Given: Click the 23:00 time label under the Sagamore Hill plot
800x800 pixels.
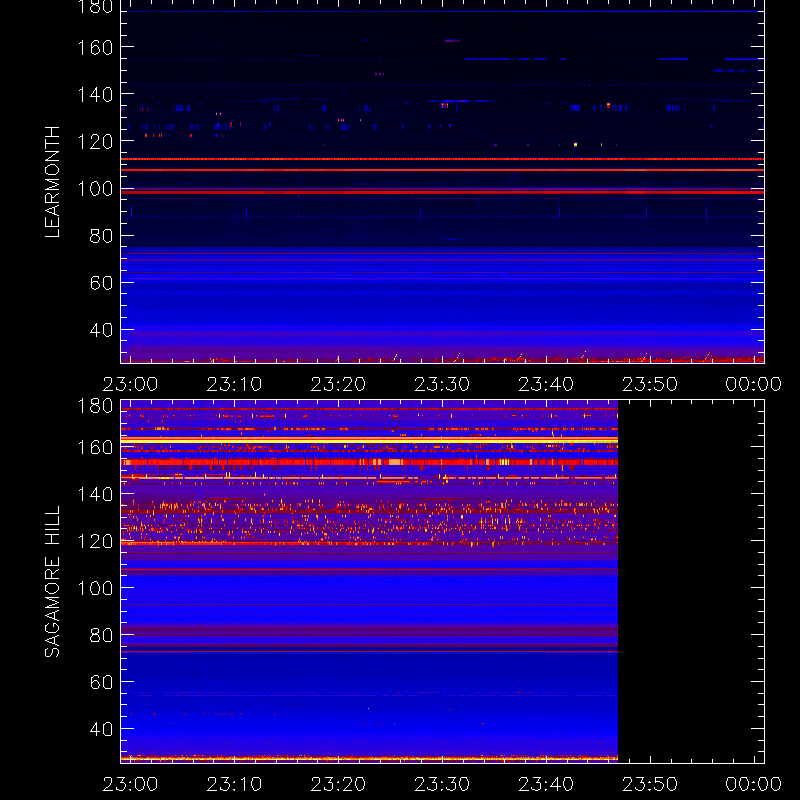Looking at the screenshot, I should click(x=130, y=784).
